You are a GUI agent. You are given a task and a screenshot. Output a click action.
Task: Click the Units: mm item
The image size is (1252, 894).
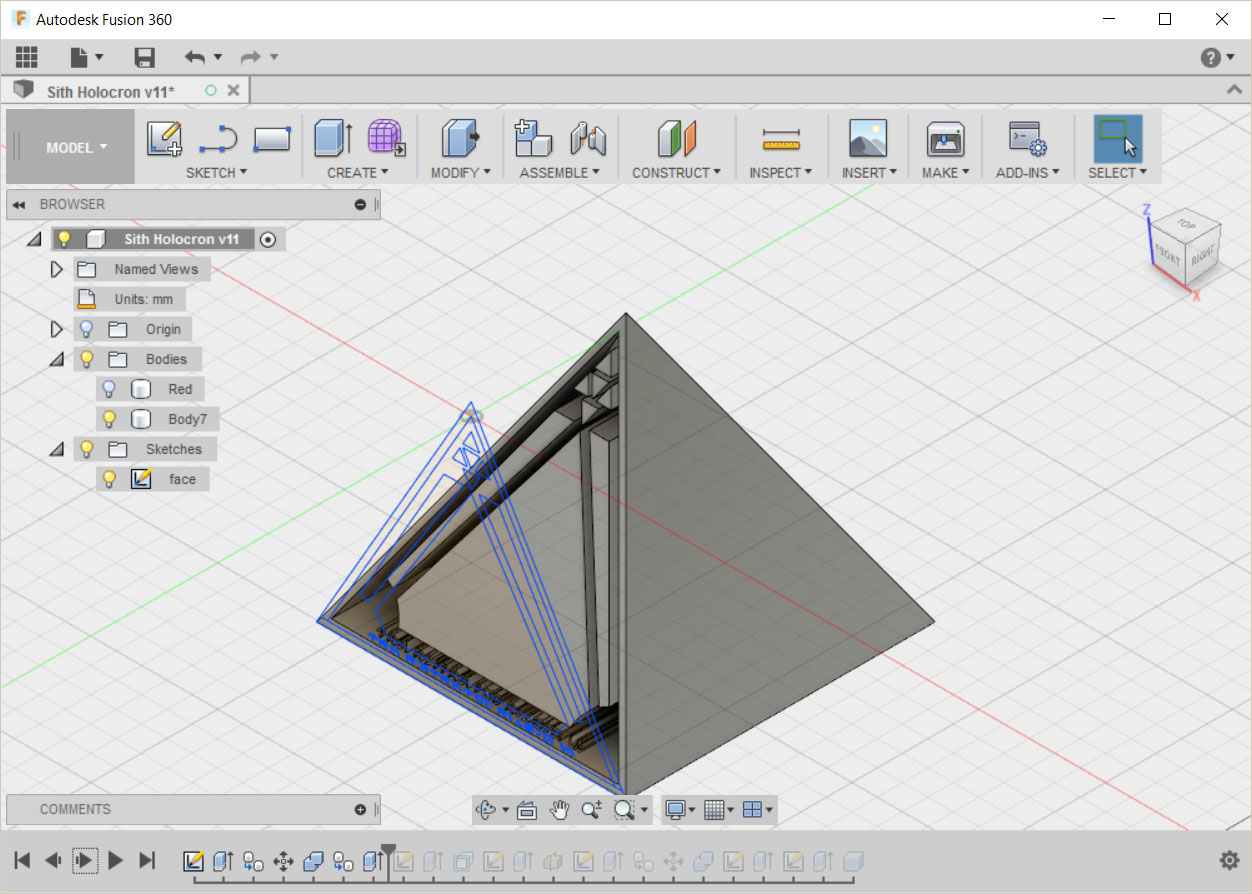[143, 299]
